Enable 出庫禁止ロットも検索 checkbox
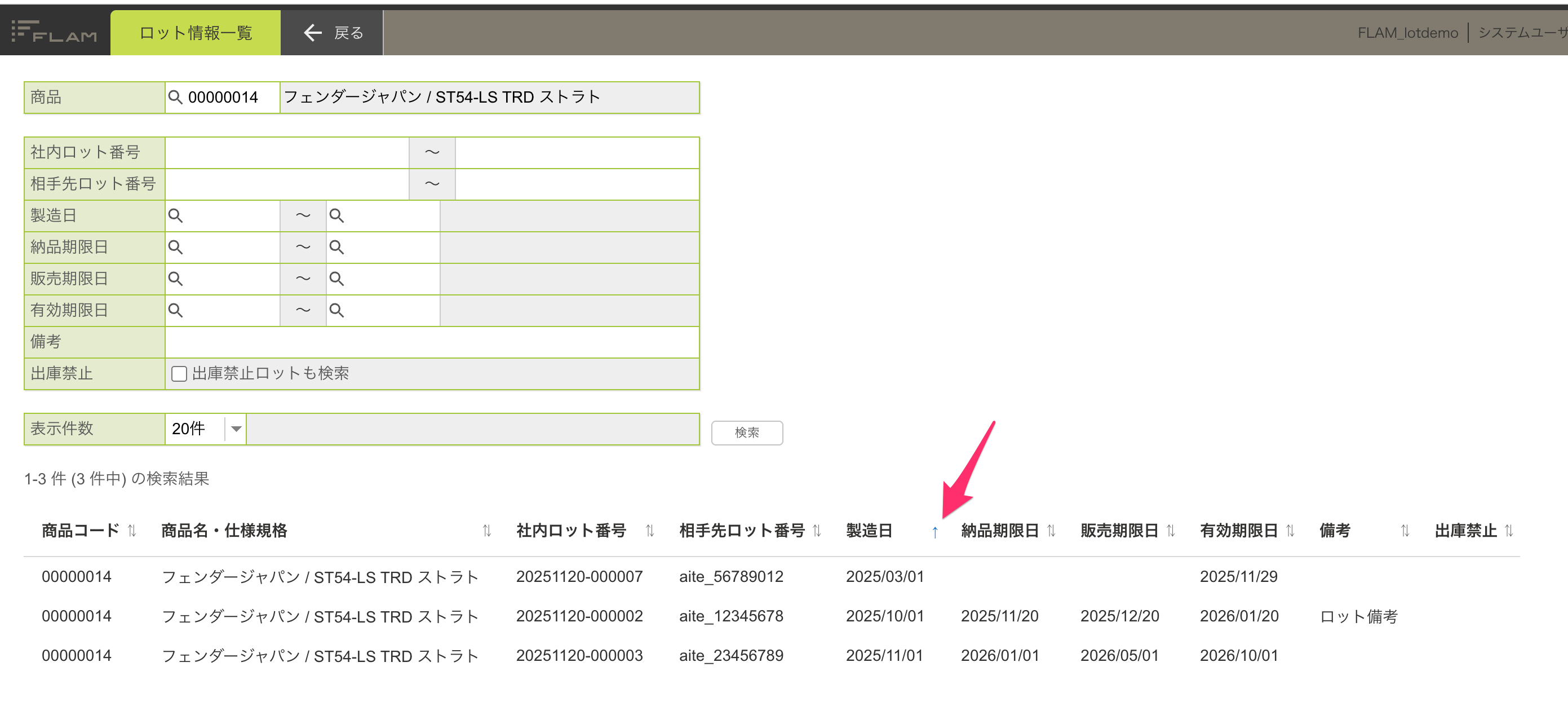1568x715 pixels. point(179,373)
